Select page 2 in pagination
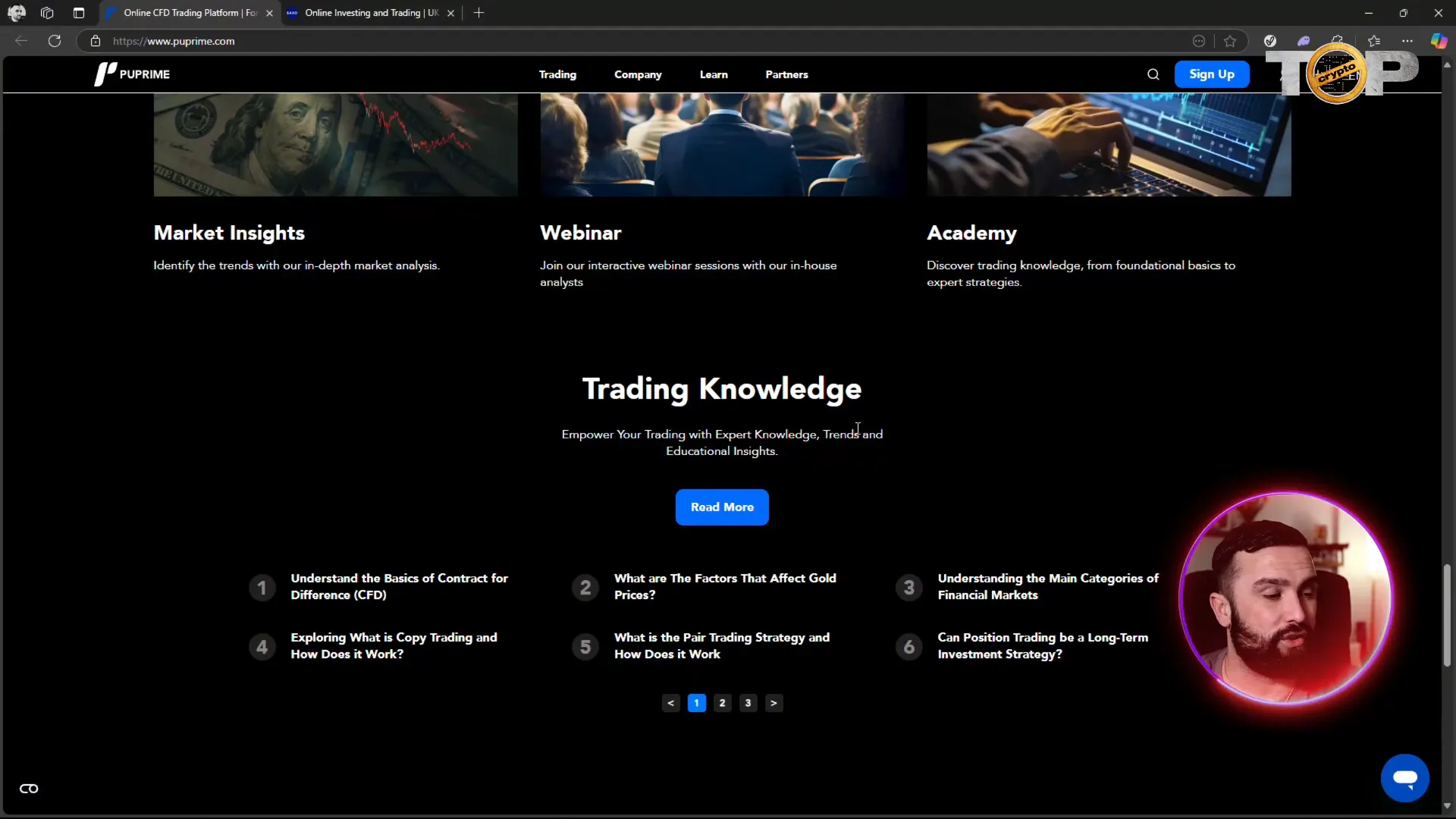 [x=722, y=703]
